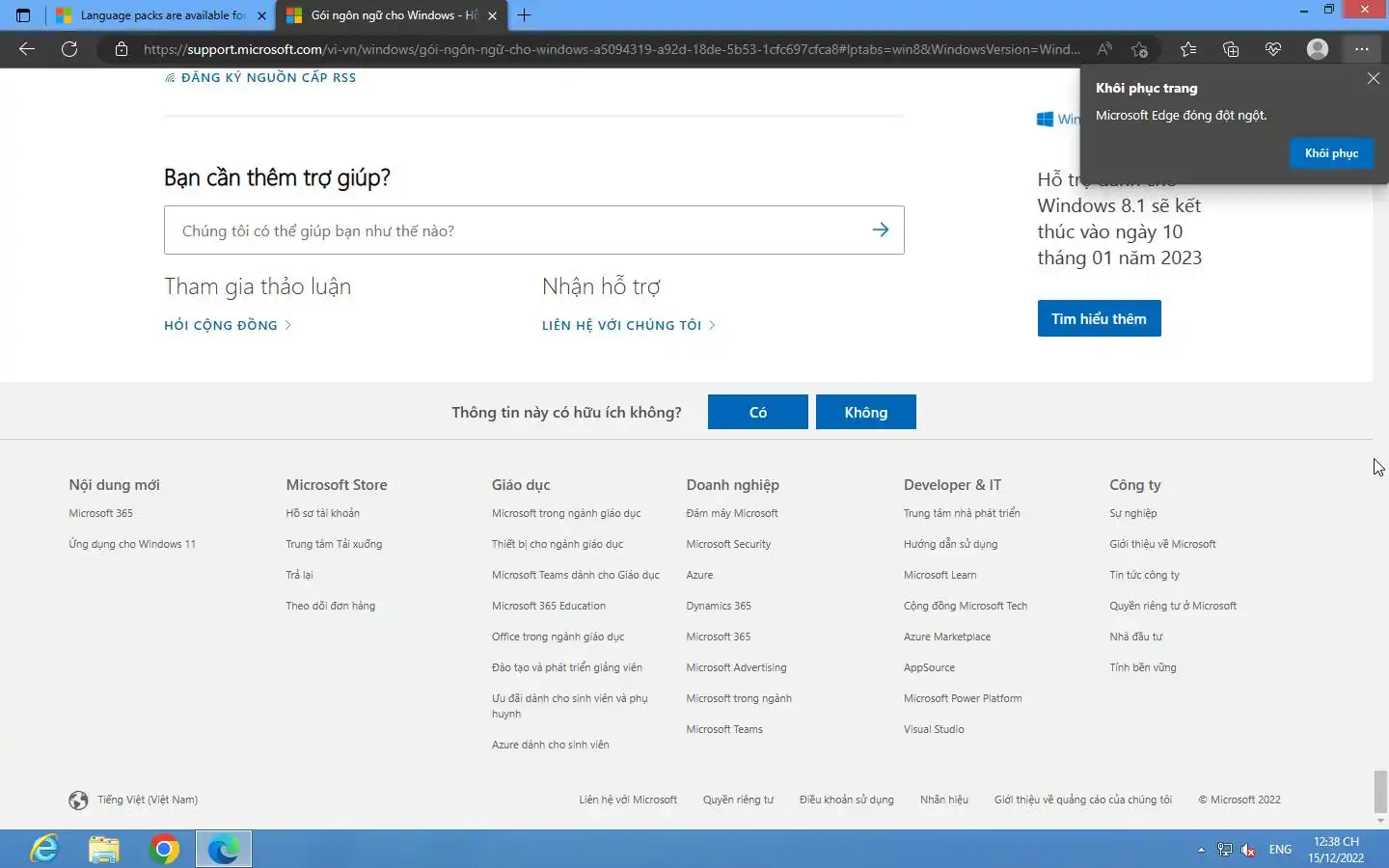Reload the current page
Screen dimensions: 1389x868
[69, 49]
